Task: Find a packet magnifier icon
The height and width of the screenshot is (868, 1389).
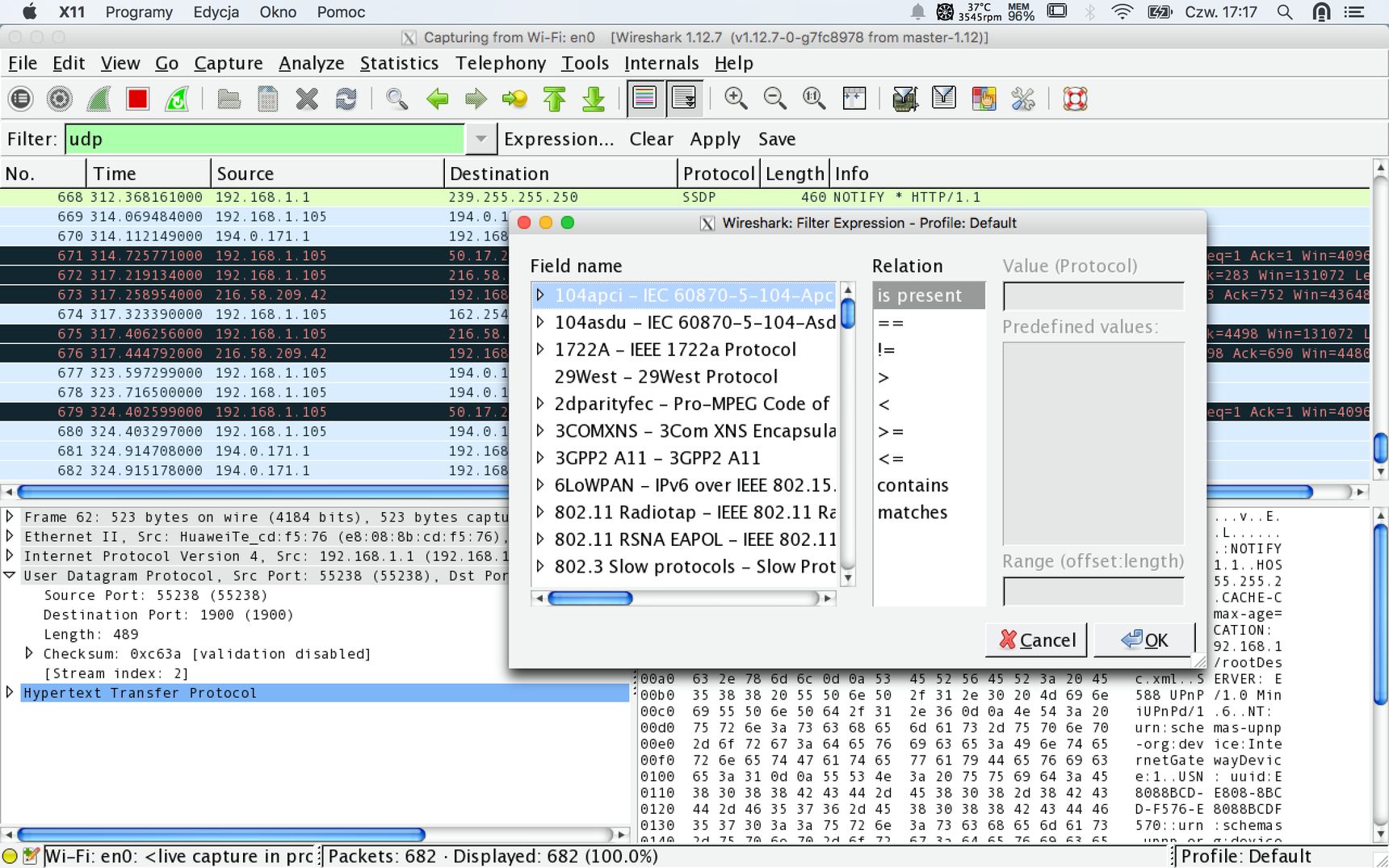Action: click(x=397, y=99)
